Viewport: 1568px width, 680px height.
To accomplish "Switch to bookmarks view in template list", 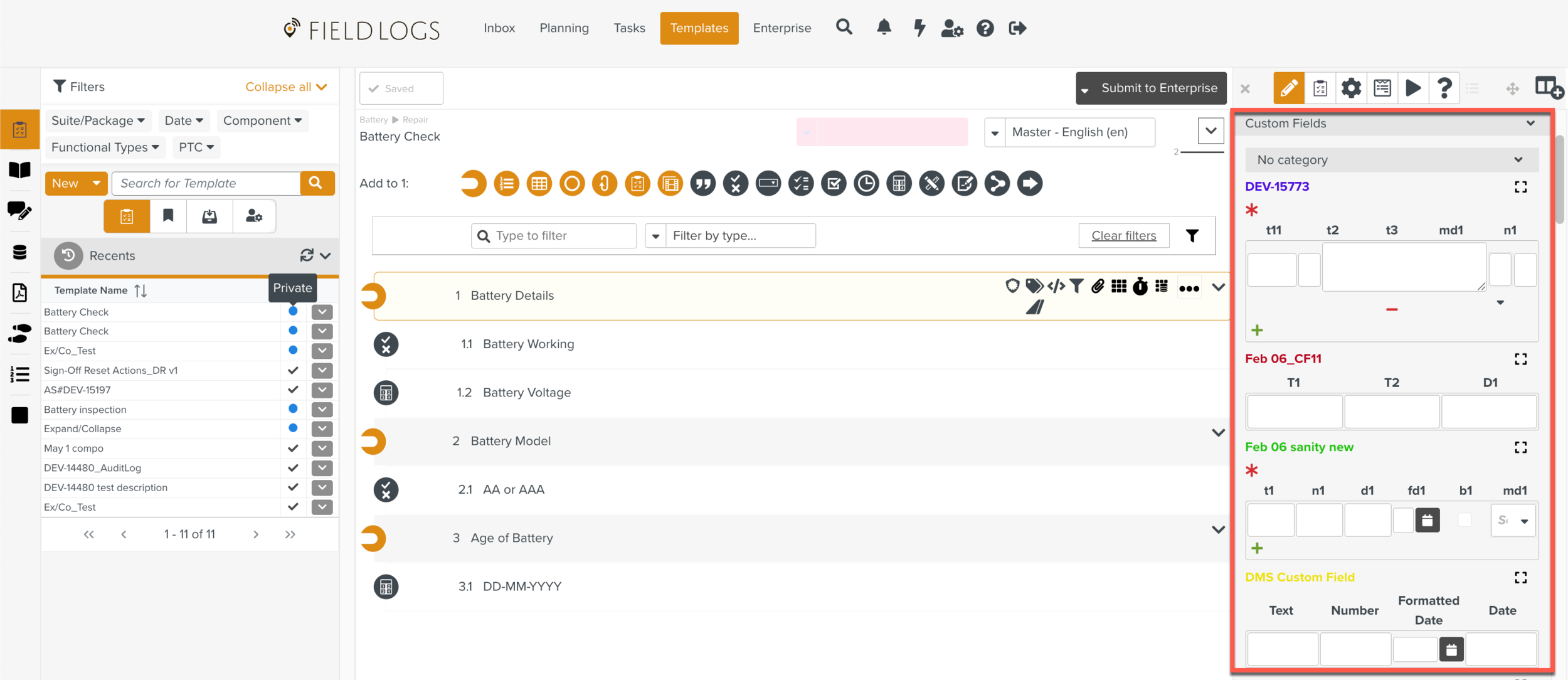I will pos(168,216).
